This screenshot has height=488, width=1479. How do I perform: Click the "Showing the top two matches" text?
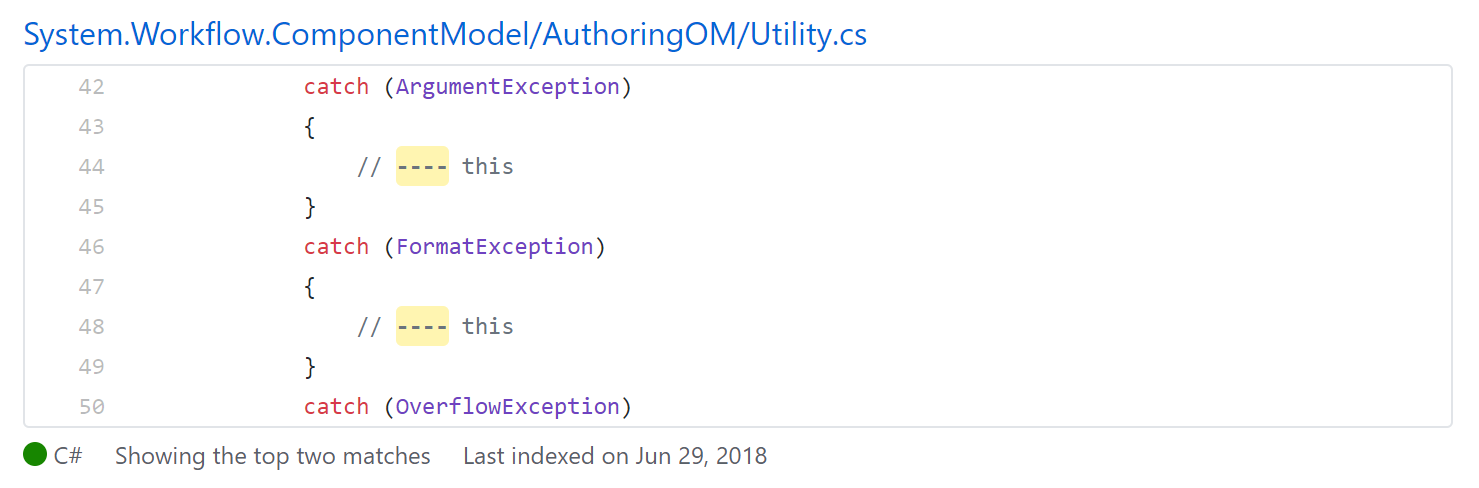pyautogui.click(x=272, y=456)
